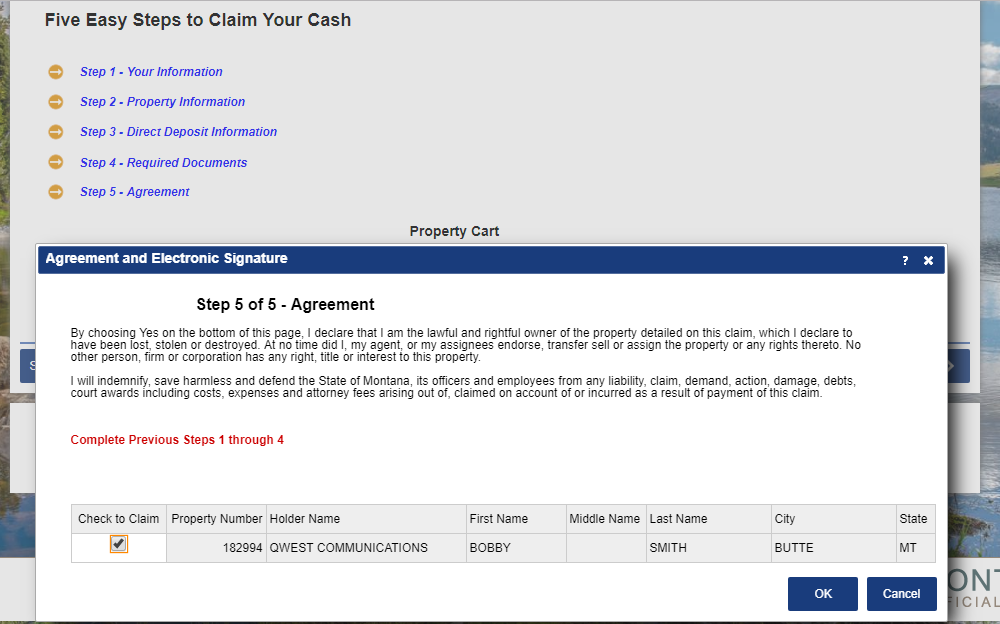This screenshot has width=1000, height=624.
Task: Click the partially hidden button on left edge
Action: (27, 365)
